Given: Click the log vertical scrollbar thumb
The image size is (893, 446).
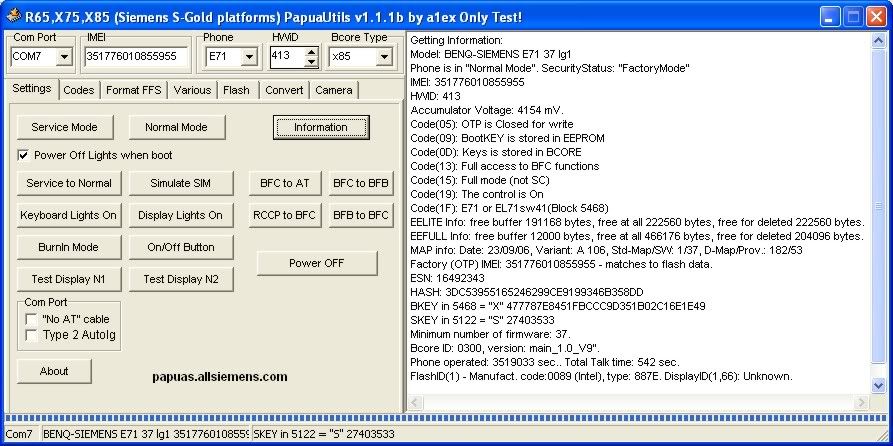Looking at the screenshot, I should (x=879, y=206).
